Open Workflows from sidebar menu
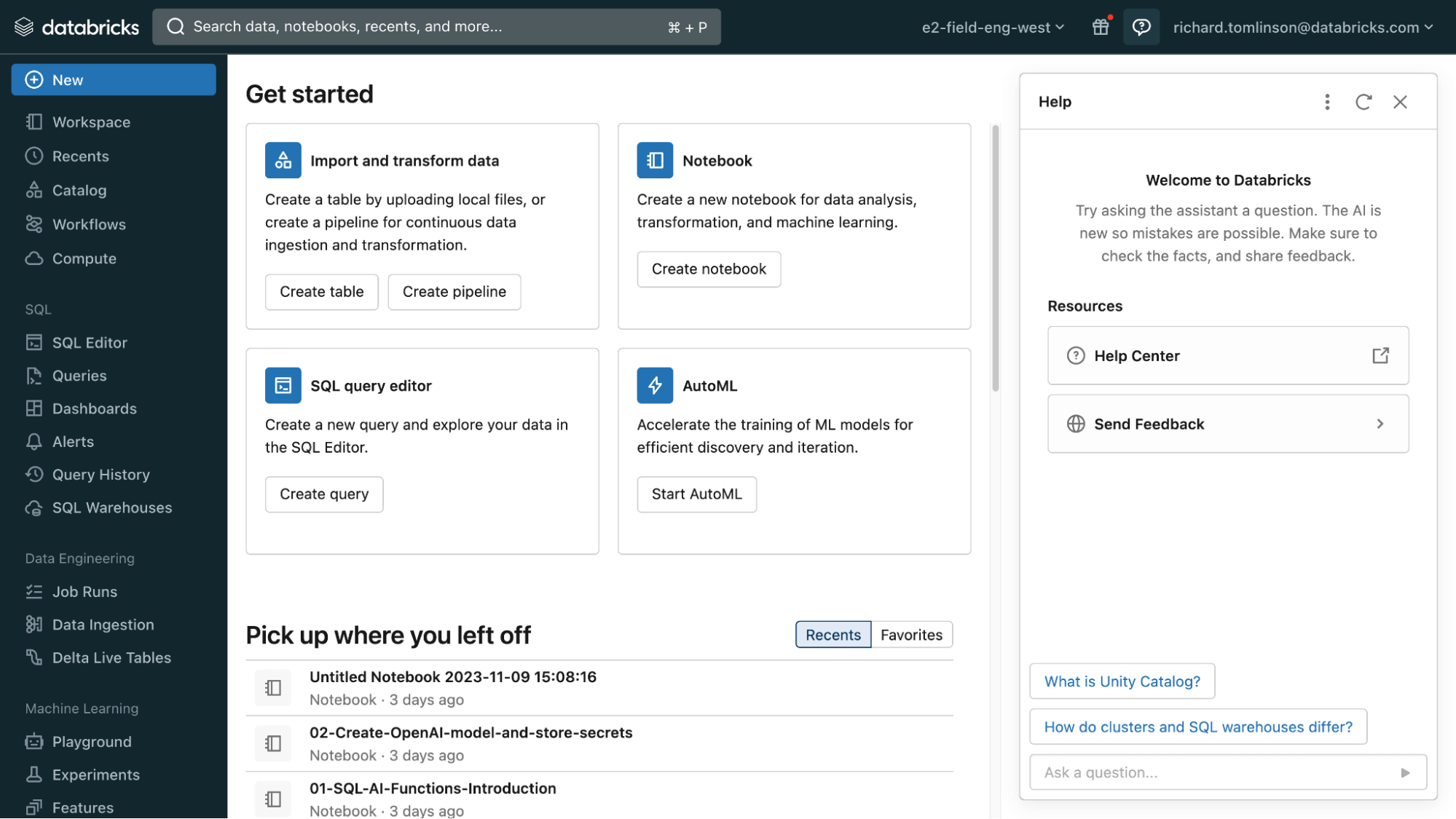The image size is (1456, 819). pos(89,224)
